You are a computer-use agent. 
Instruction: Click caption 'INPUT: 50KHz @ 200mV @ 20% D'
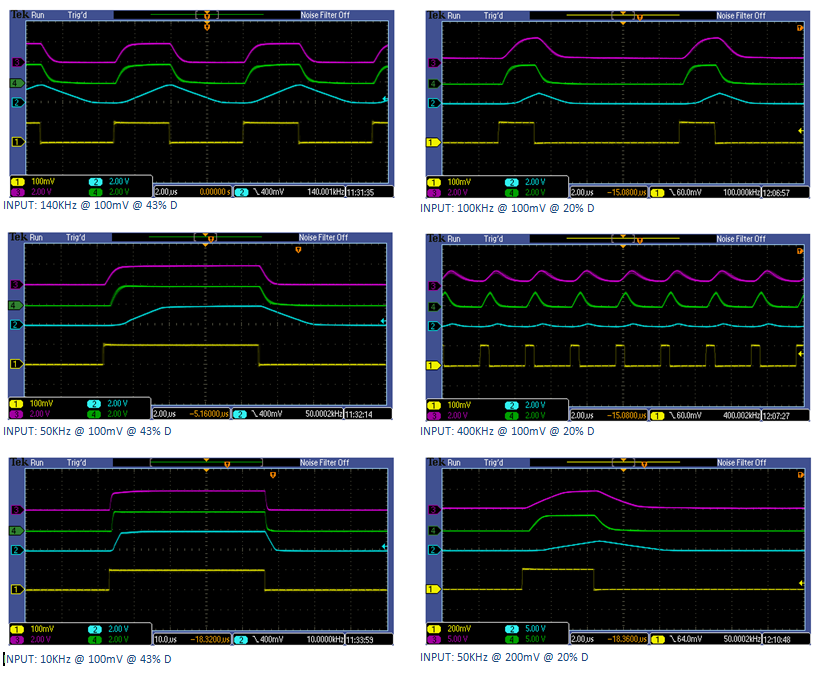point(504,657)
